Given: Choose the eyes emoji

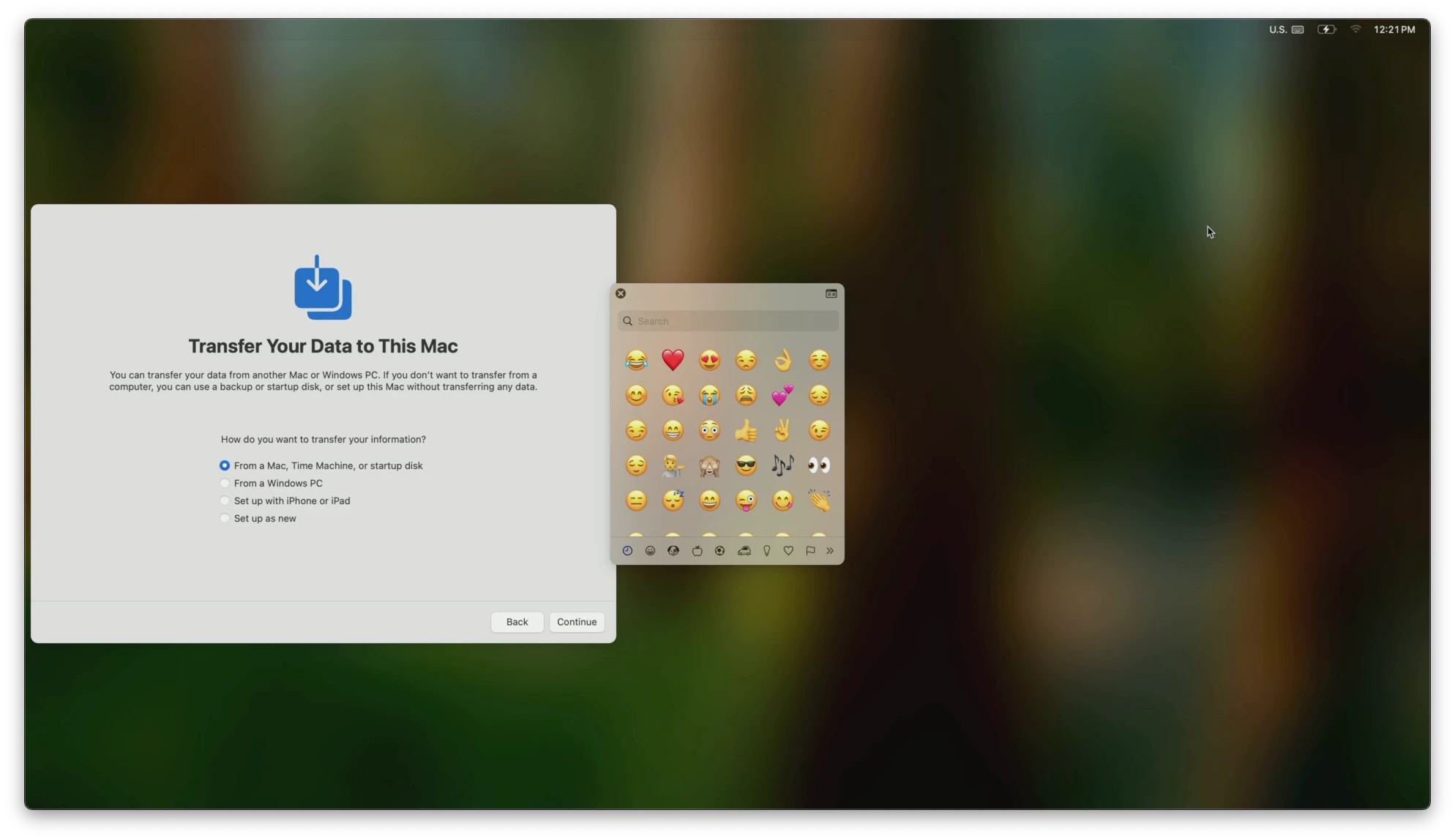Looking at the screenshot, I should [819, 465].
